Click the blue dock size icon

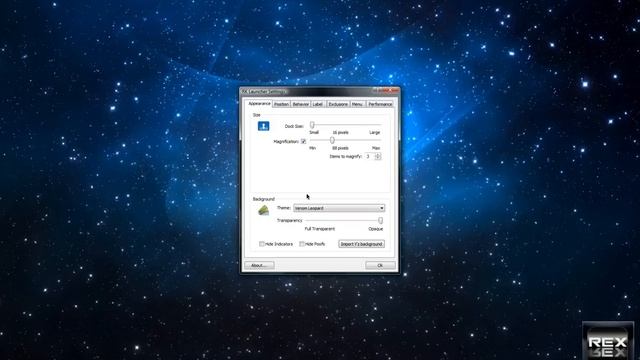[264, 126]
